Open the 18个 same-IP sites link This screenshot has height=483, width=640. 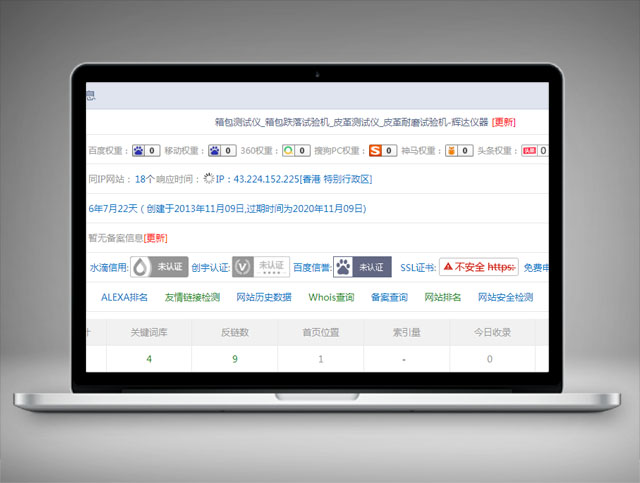click(145, 179)
